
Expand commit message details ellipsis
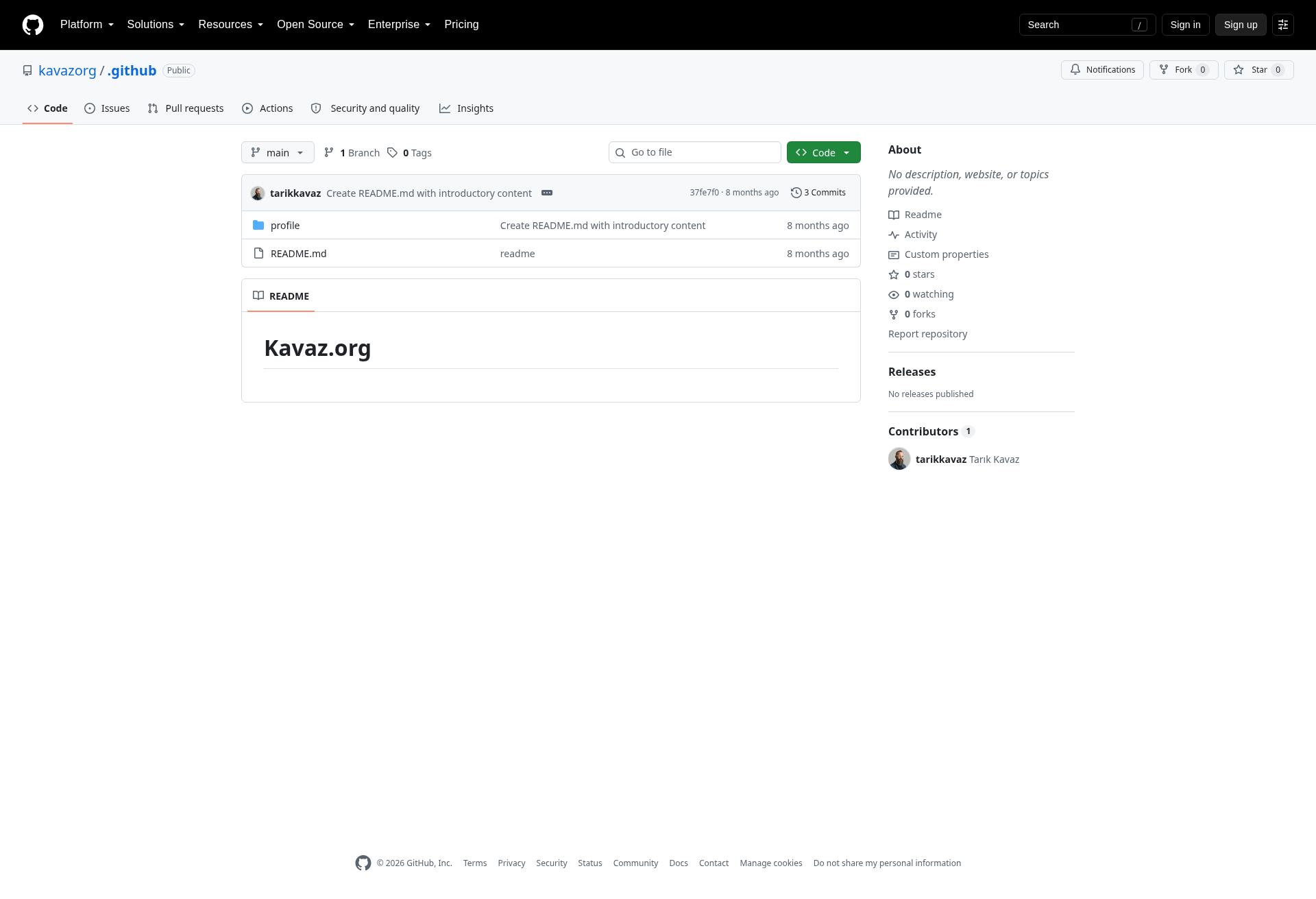[x=547, y=193]
